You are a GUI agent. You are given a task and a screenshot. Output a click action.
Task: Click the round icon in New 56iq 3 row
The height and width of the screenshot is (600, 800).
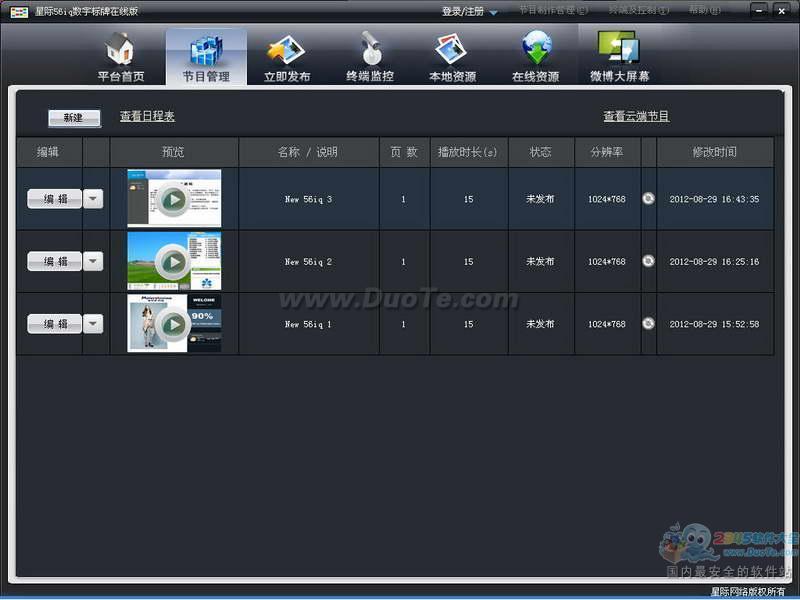pos(648,199)
